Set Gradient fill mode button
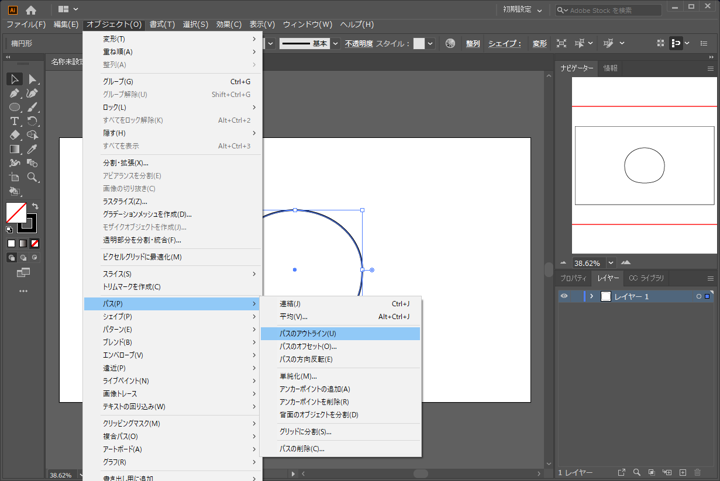Screen dimensions: 720x481 [23, 243]
